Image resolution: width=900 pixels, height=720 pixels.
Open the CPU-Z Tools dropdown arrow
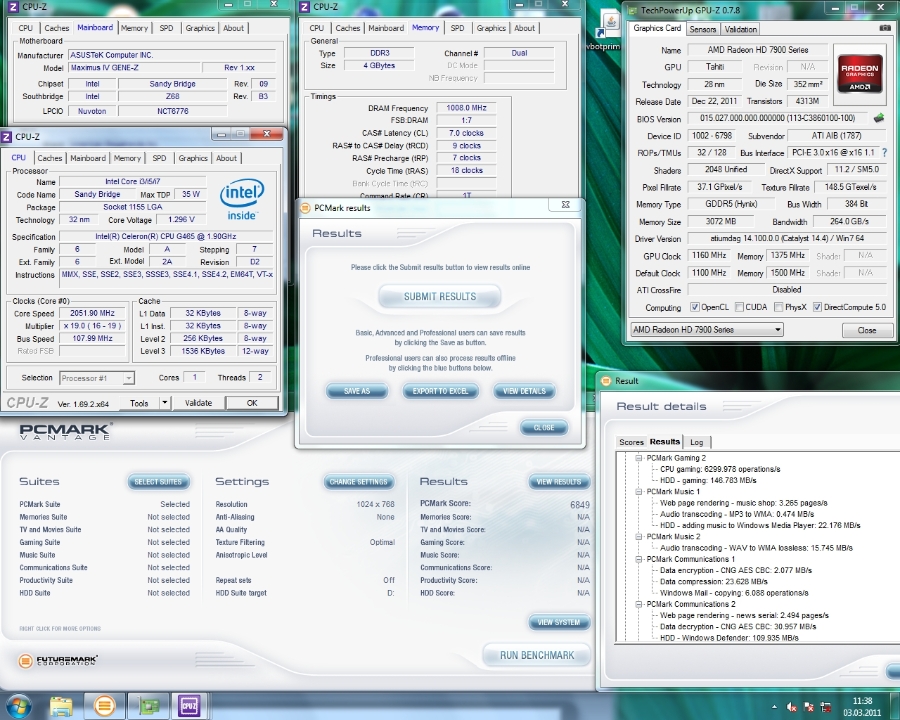(165, 402)
